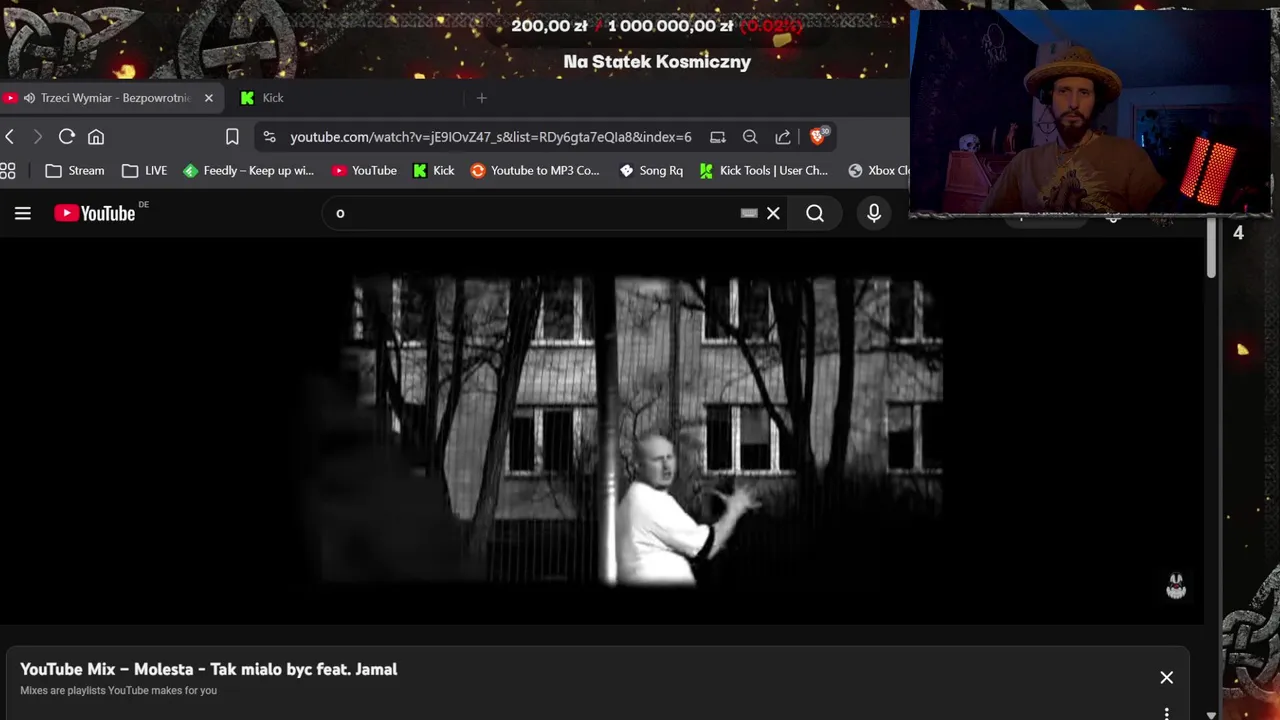Viewport: 1280px width, 720px height.
Task: Open the Stream bookmarks folder
Action: coord(75,171)
